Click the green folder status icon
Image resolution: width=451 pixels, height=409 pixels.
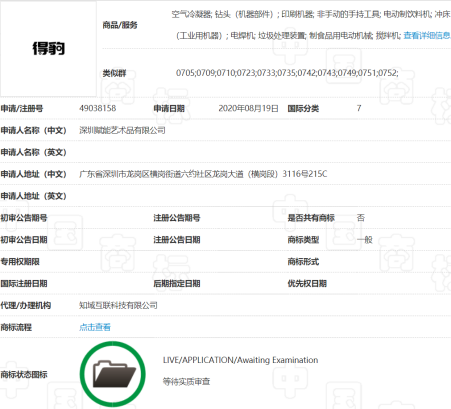tap(113, 374)
